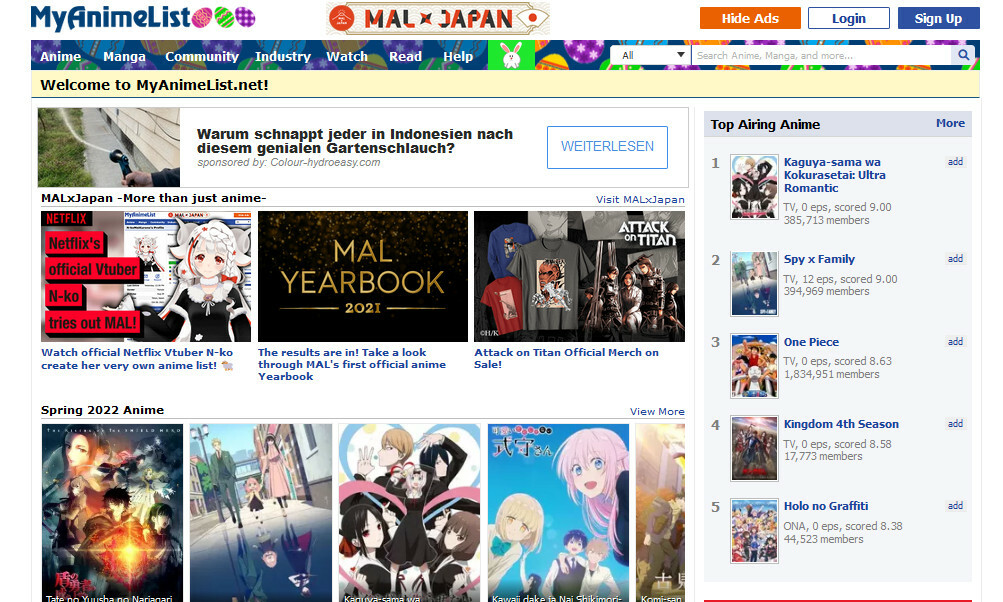Add Spy x Family to your list
This screenshot has width=1003, height=602.
[956, 258]
